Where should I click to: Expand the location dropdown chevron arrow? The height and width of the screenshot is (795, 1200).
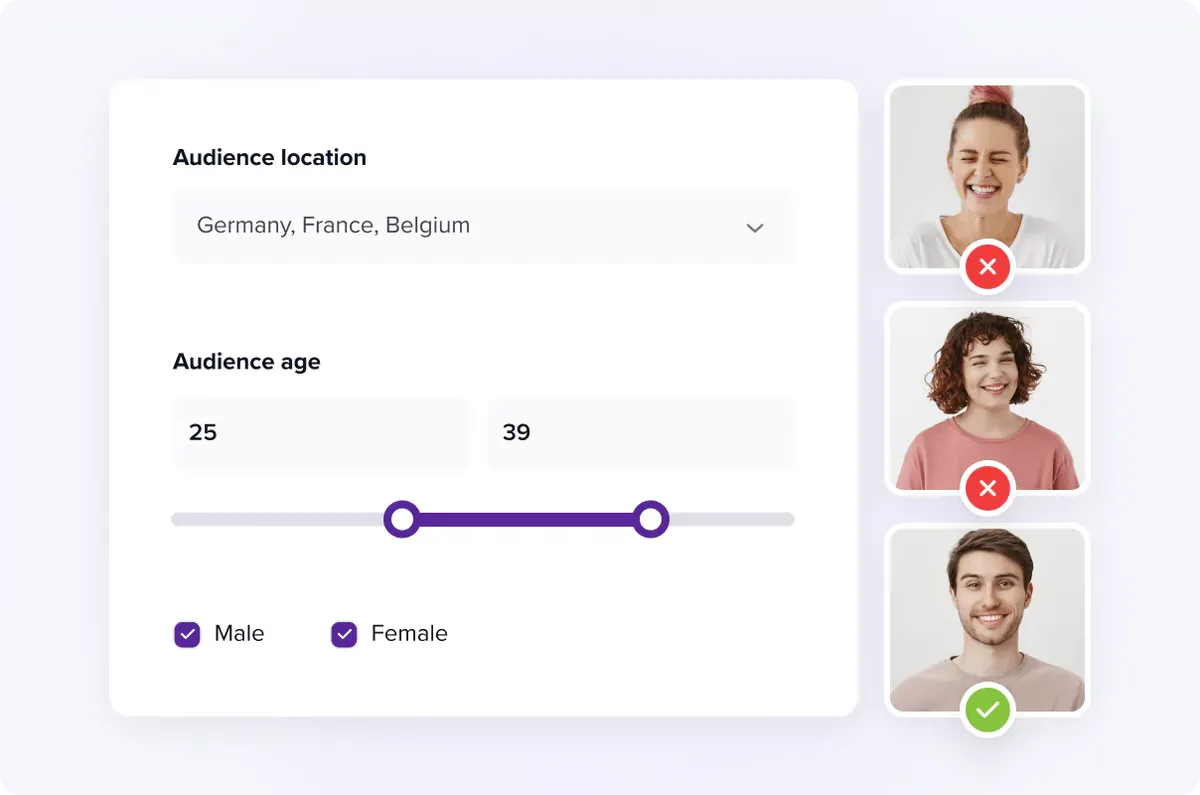(755, 228)
